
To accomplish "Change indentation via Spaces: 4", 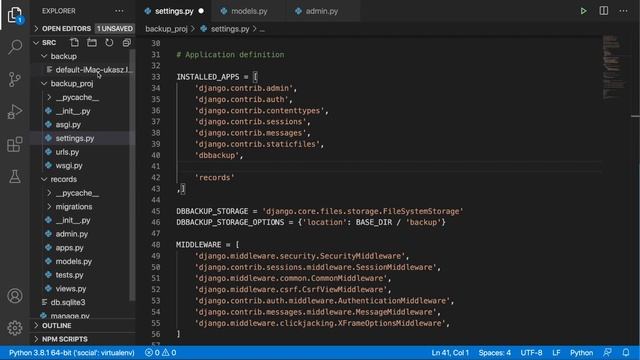I will point(494,353).
